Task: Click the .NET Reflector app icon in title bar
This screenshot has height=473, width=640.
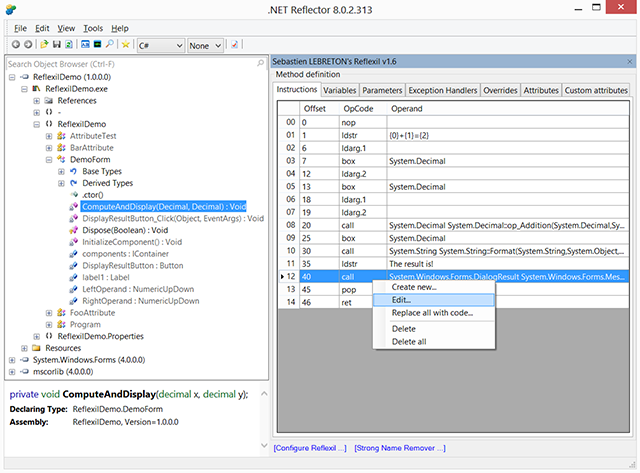Action: click(x=11, y=9)
